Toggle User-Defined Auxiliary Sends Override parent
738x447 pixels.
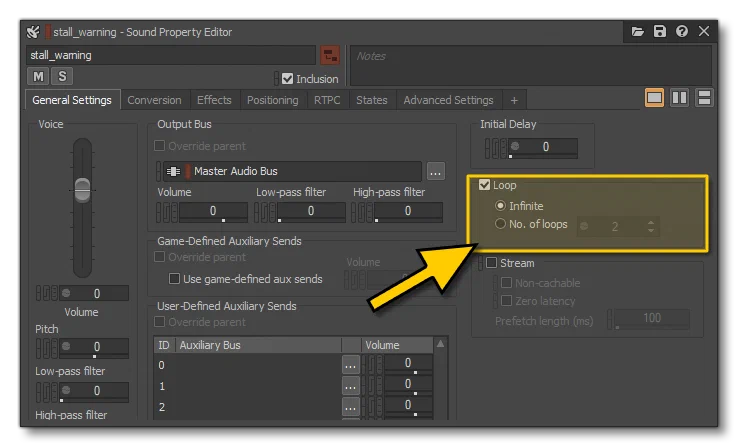pyautogui.click(x=160, y=322)
